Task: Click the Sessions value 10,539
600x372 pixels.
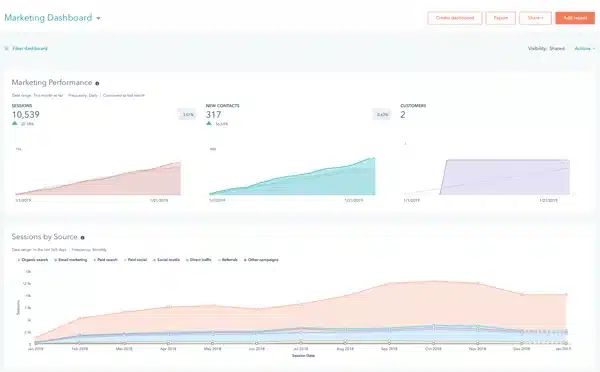Action: [26, 114]
